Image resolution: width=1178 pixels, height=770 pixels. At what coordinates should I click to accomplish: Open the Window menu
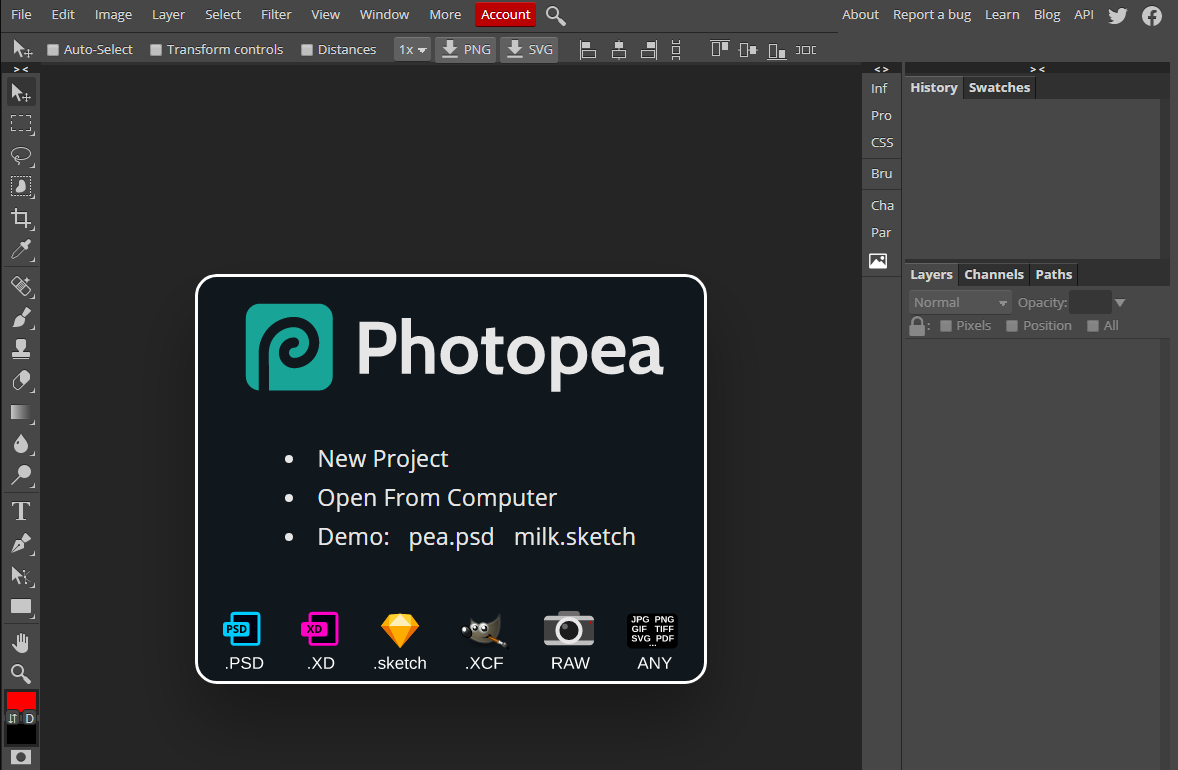(x=384, y=14)
